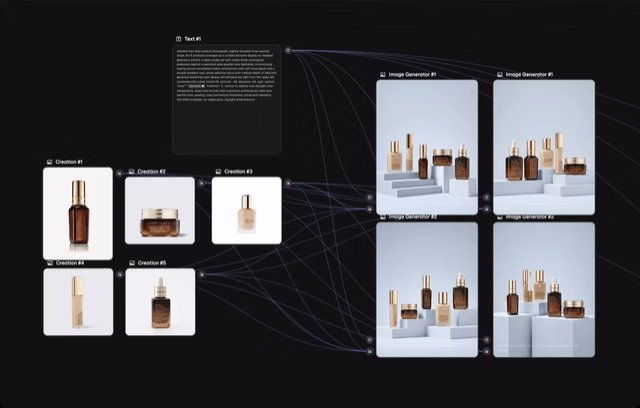Click the image icon beside Creation #4
The width and height of the screenshot is (640, 408).
tap(50, 263)
